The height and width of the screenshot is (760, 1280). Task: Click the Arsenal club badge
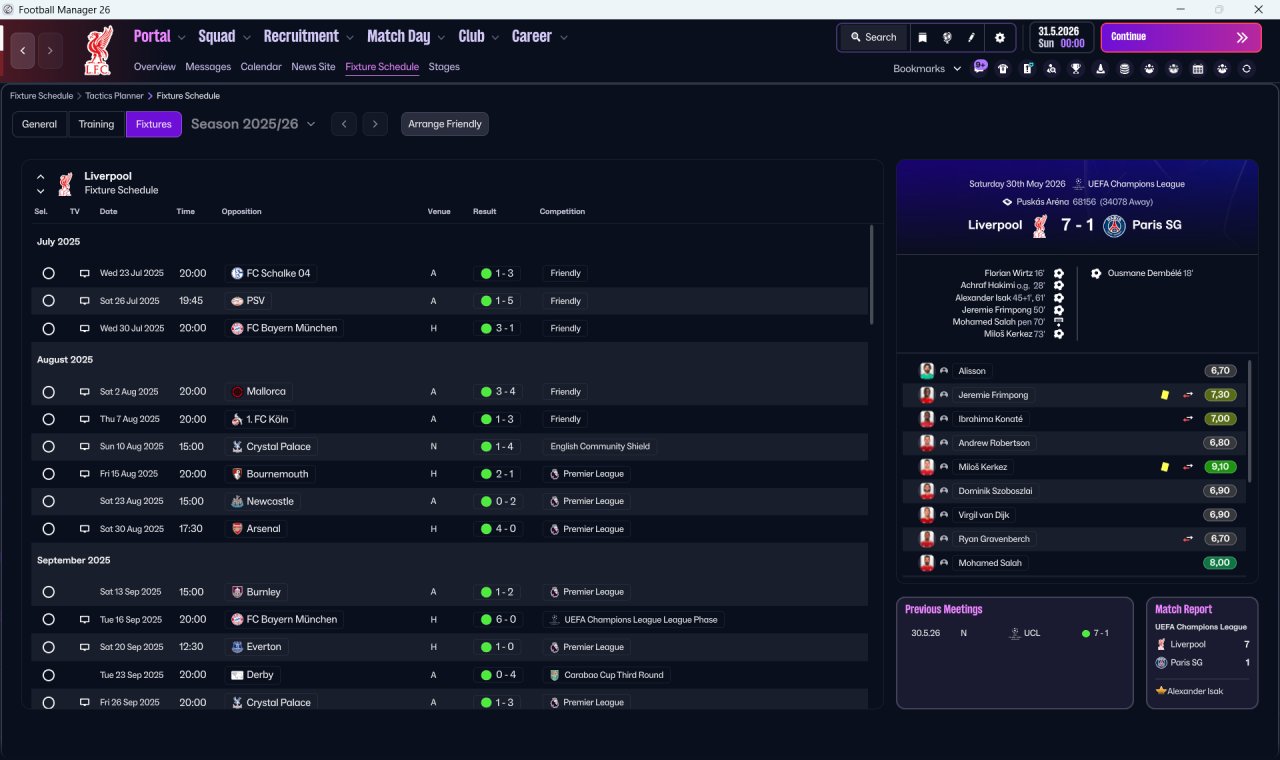[237, 529]
